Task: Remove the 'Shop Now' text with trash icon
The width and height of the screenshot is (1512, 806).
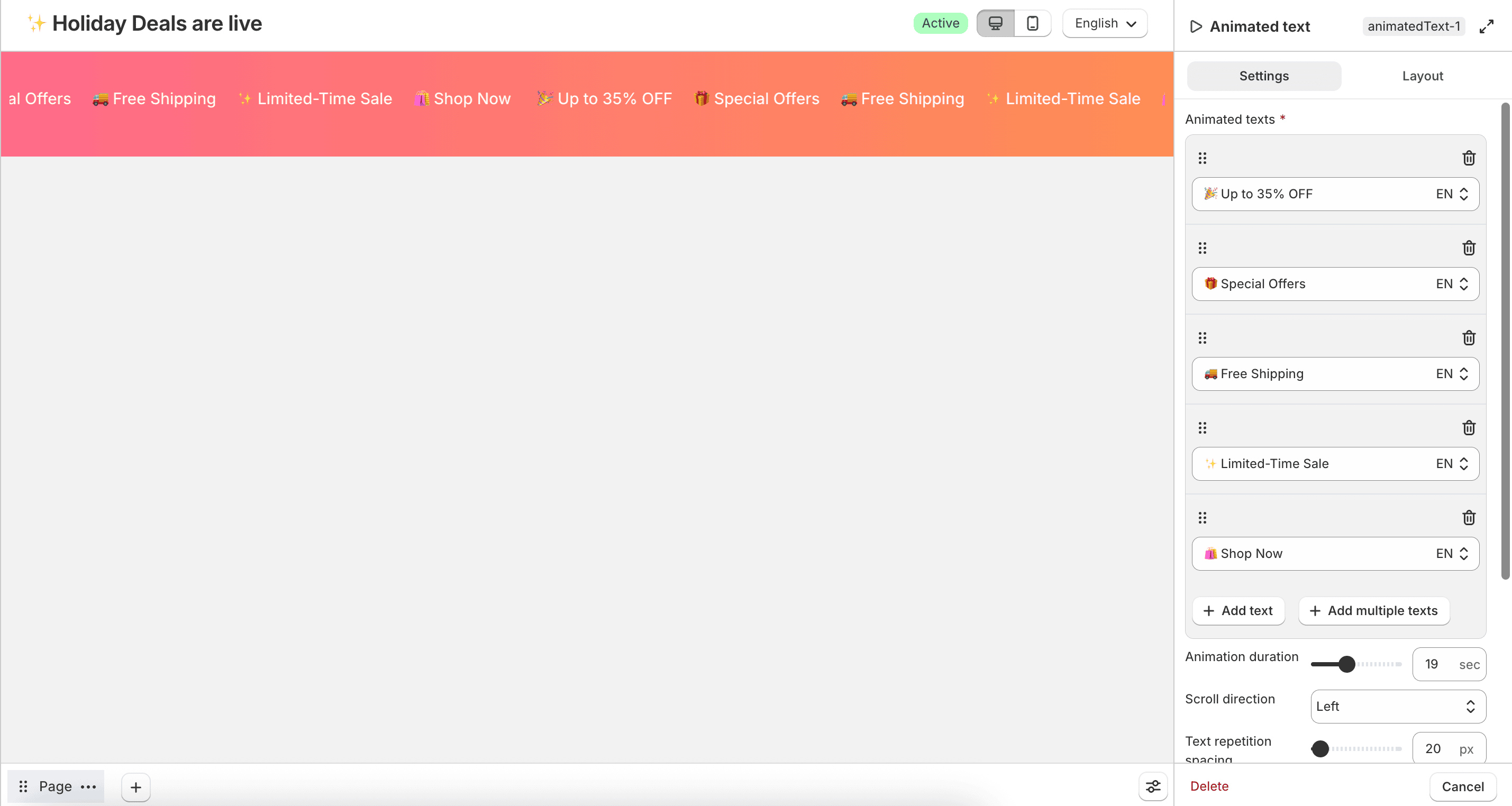Action: tap(1469, 518)
